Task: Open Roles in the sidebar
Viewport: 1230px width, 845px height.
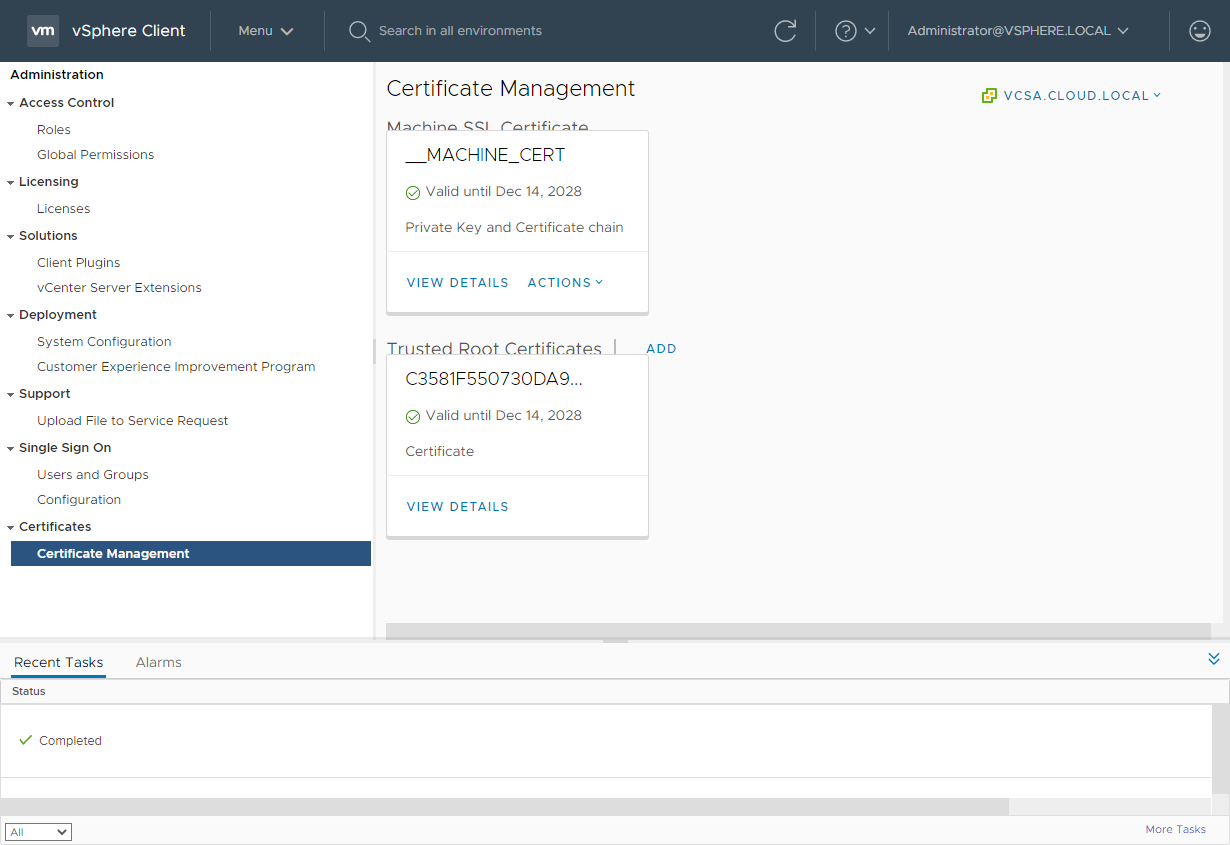Action: click(54, 130)
